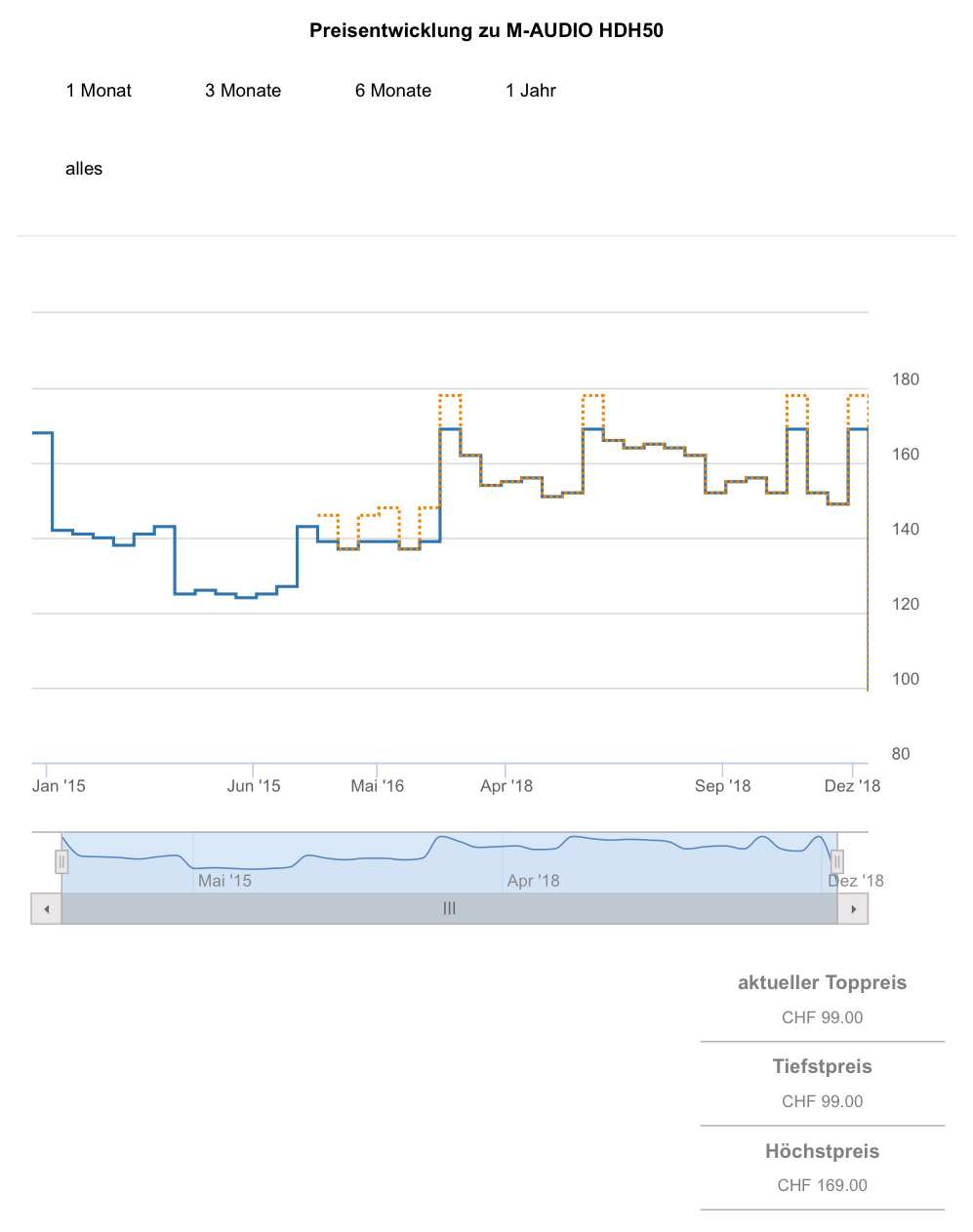This screenshot has height=1232, width=973.
Task: Show the full history with alles
Action: [84, 169]
